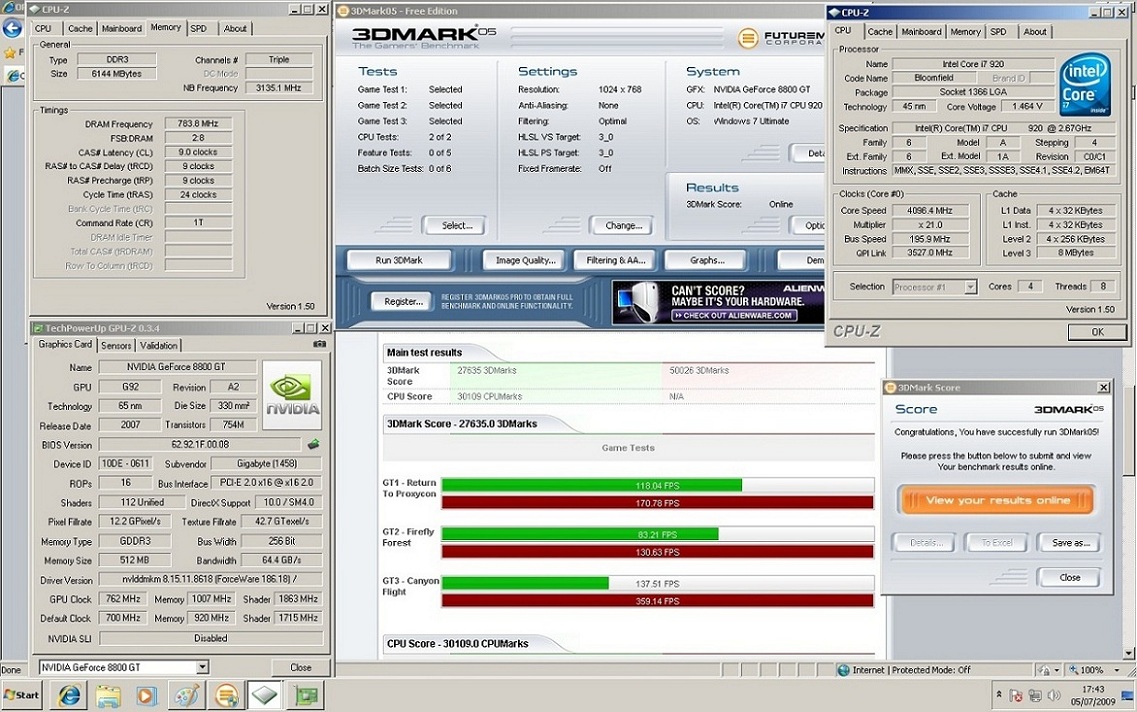1137x712 pixels.
Task: Switch to Sensors tab in GPU-Z
Action: (x=116, y=346)
